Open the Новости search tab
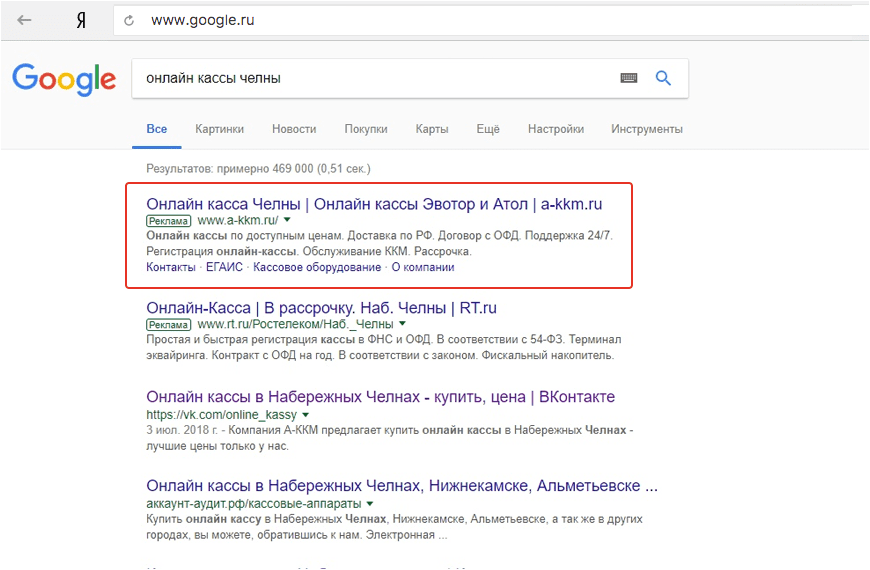Screen dimensions: 870x570 coord(294,129)
